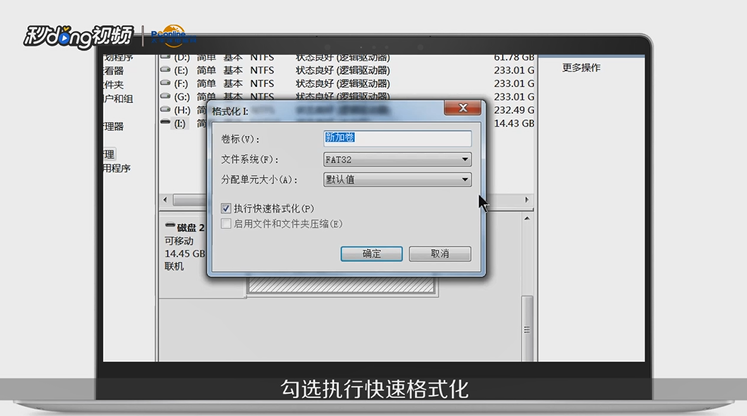The height and width of the screenshot is (416, 747).
Task: Click 联机 status under 磁盘 2
Action: coord(174,266)
